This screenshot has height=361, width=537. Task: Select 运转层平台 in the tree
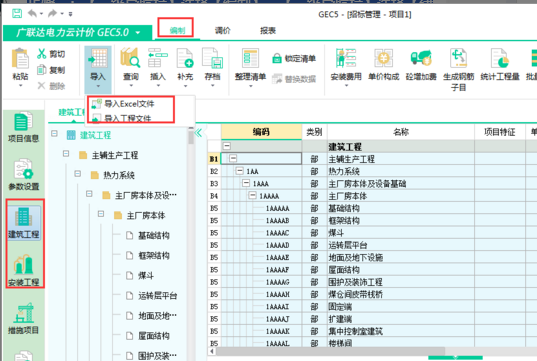(x=157, y=296)
